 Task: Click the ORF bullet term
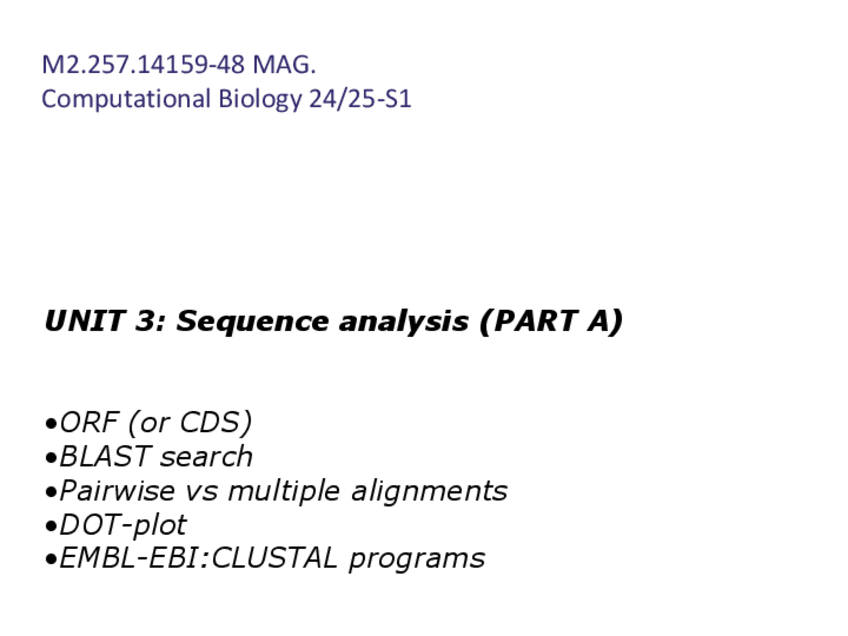click(83, 423)
